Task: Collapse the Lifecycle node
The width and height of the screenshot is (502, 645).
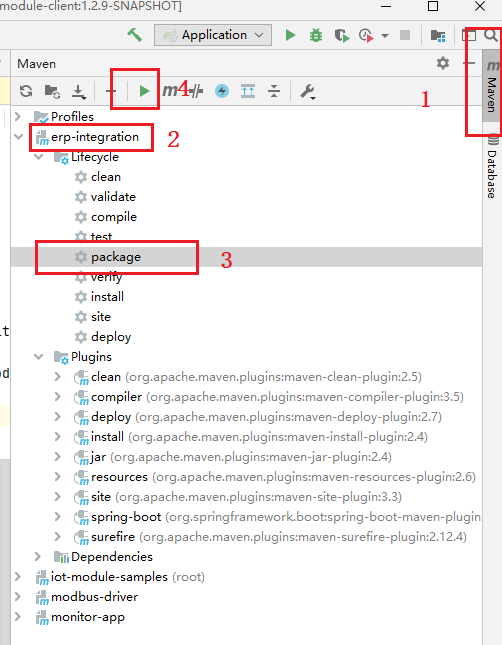Action: pyautogui.click(x=39, y=157)
